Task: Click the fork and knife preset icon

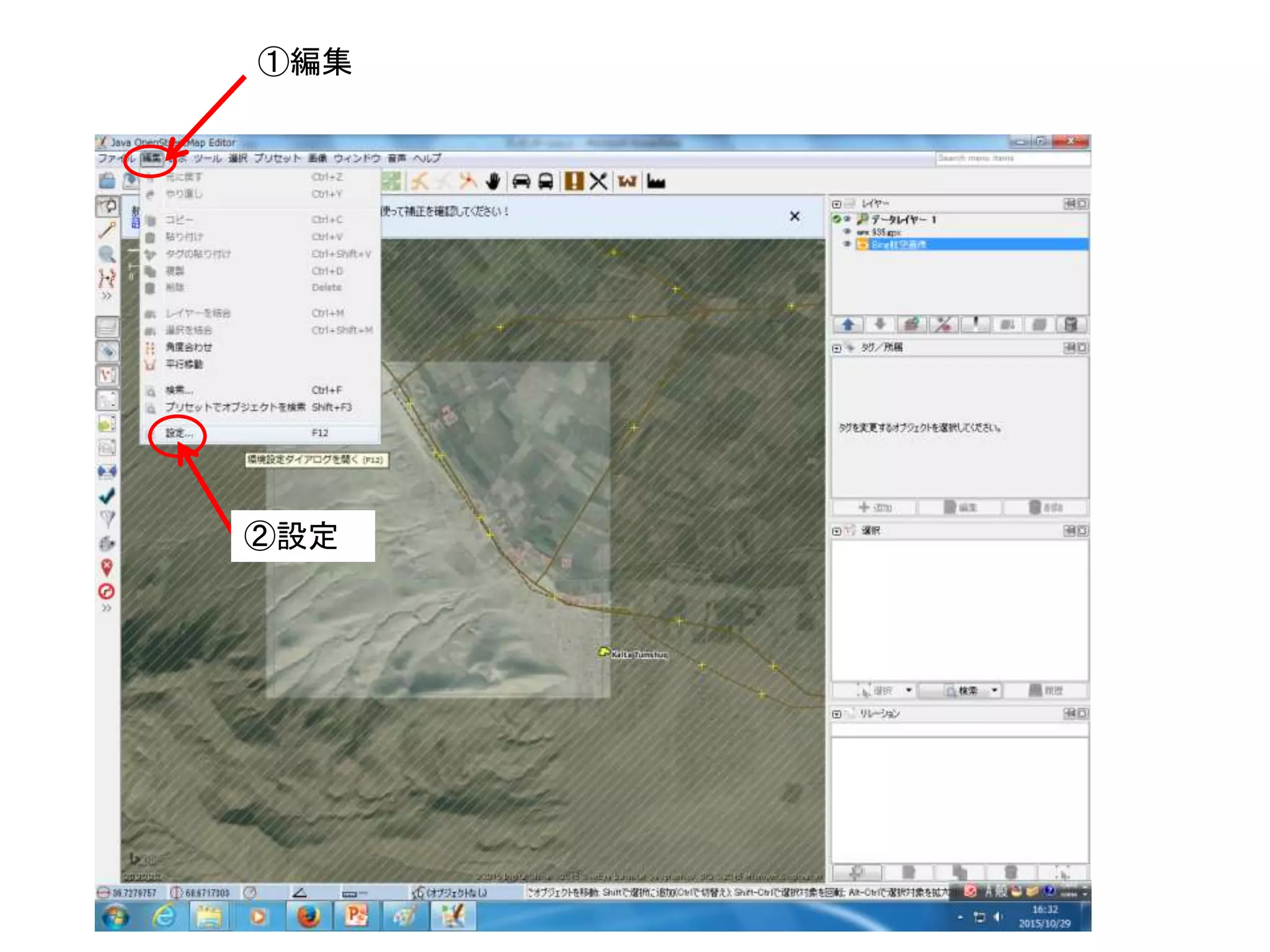Action: tap(598, 182)
